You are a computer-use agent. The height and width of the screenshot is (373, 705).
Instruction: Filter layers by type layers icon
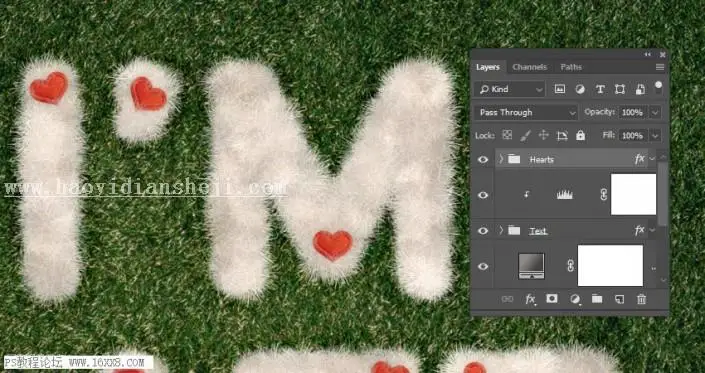[x=600, y=89]
